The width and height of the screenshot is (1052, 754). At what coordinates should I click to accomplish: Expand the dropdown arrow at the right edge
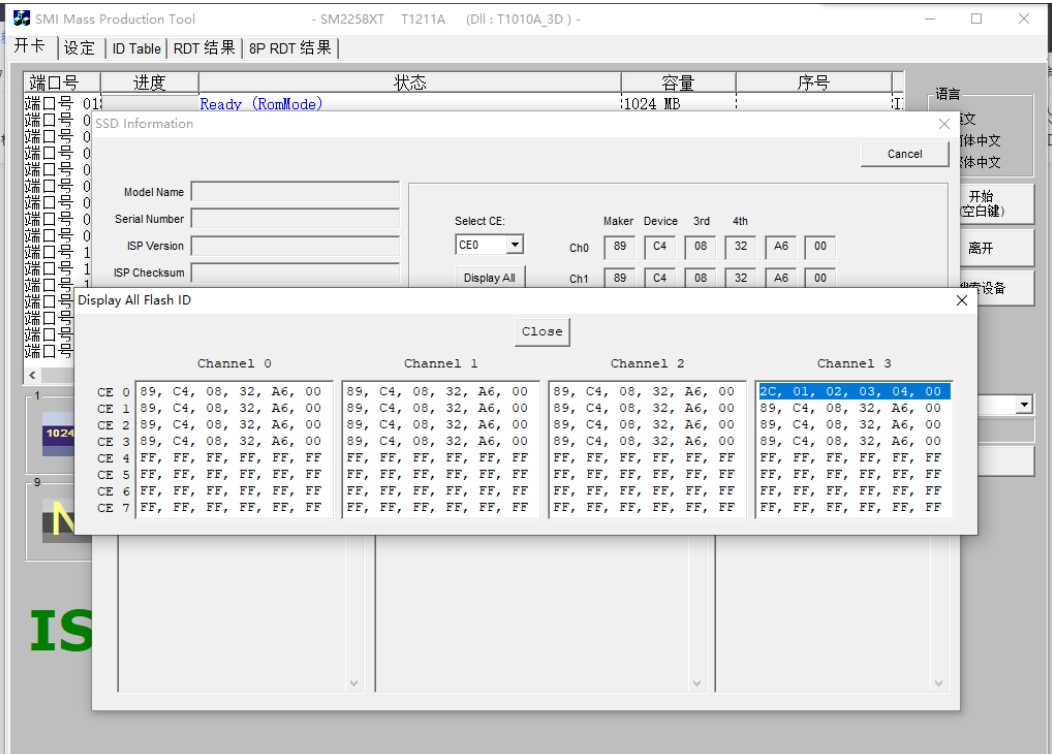point(1024,405)
